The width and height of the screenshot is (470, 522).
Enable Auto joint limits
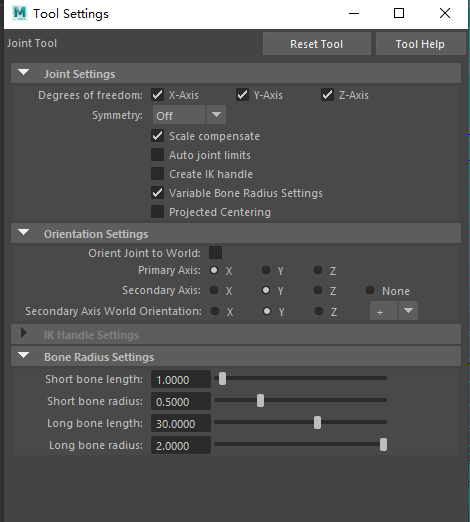[x=157, y=155]
